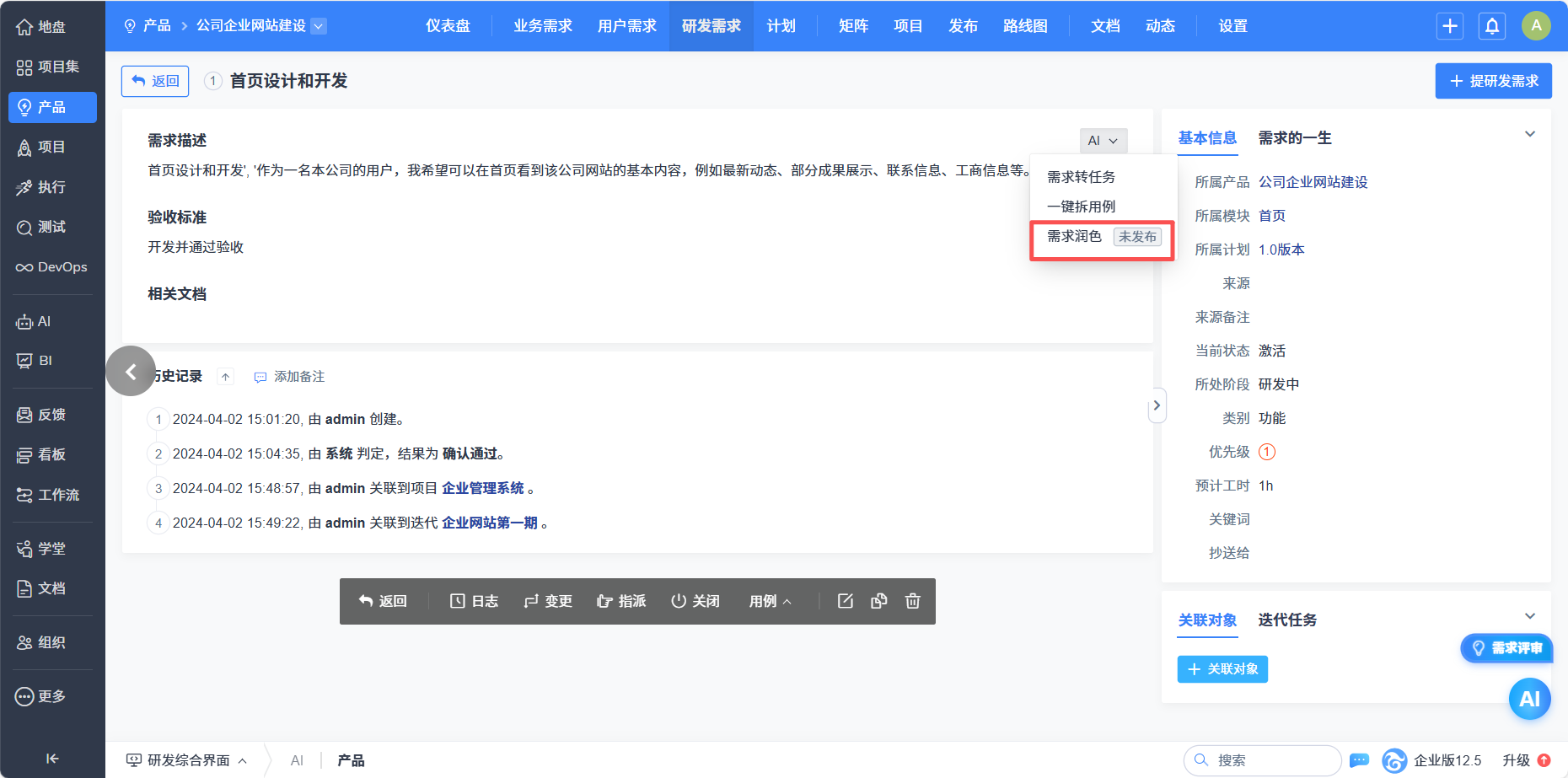This screenshot has height=778, width=1568.
Task: Click the chat message icon in status bar
Action: (x=1359, y=760)
